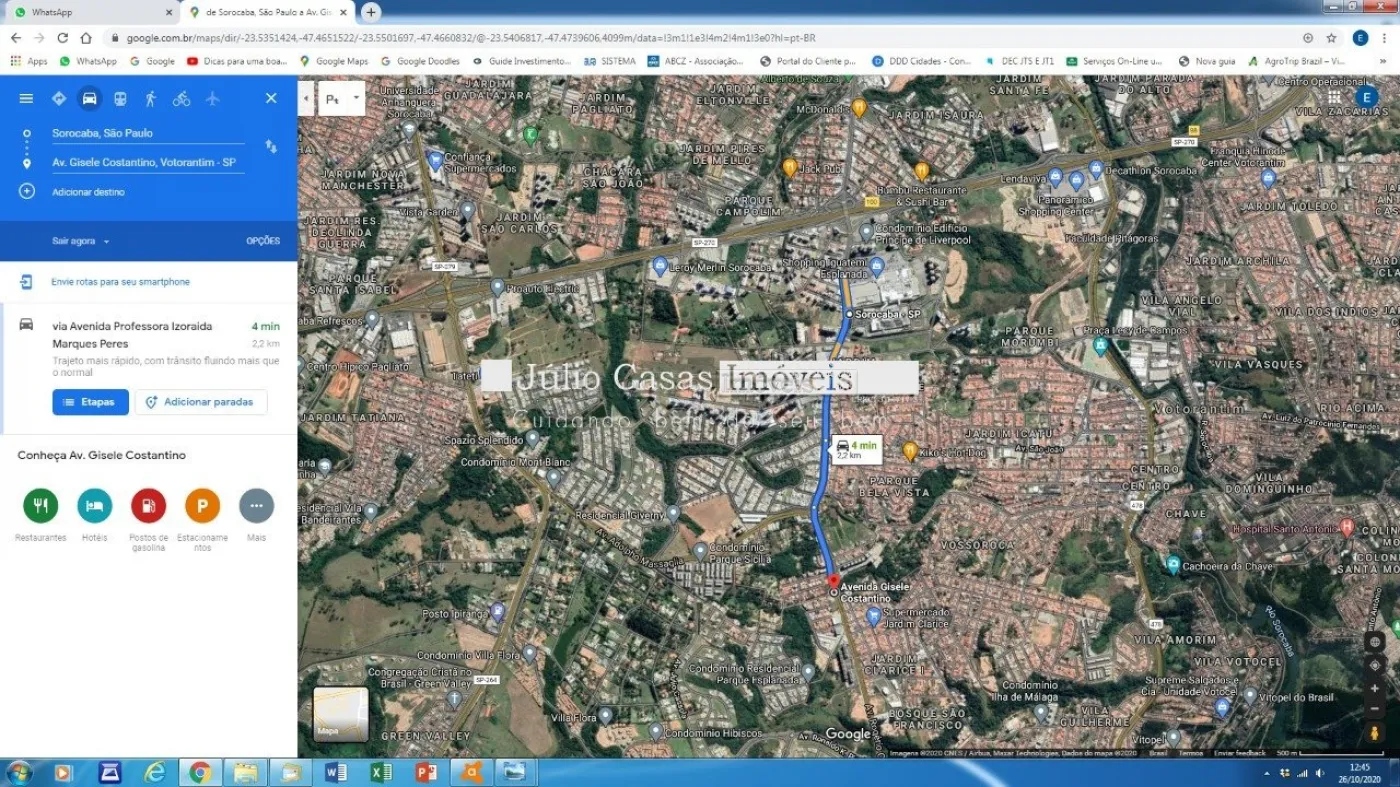This screenshot has height=787, width=1400.
Task: Switch to the WhatsApp browser tab
Action: (x=88, y=12)
